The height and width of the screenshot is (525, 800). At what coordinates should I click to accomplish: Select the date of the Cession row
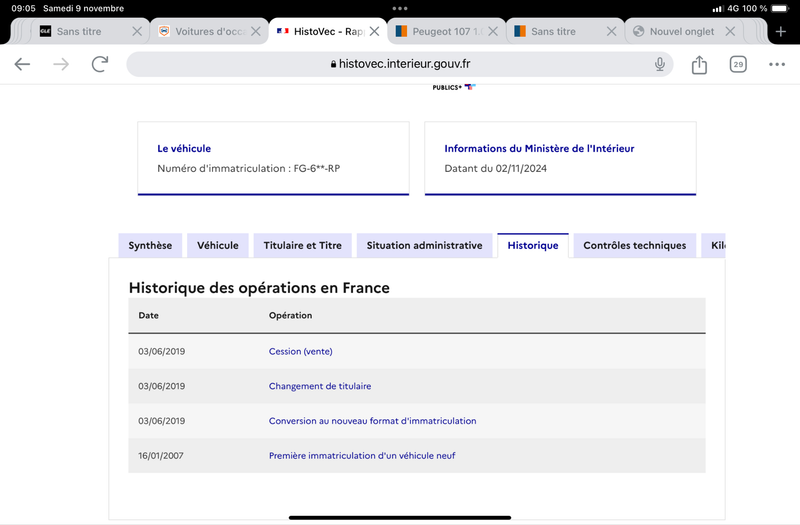pos(161,352)
